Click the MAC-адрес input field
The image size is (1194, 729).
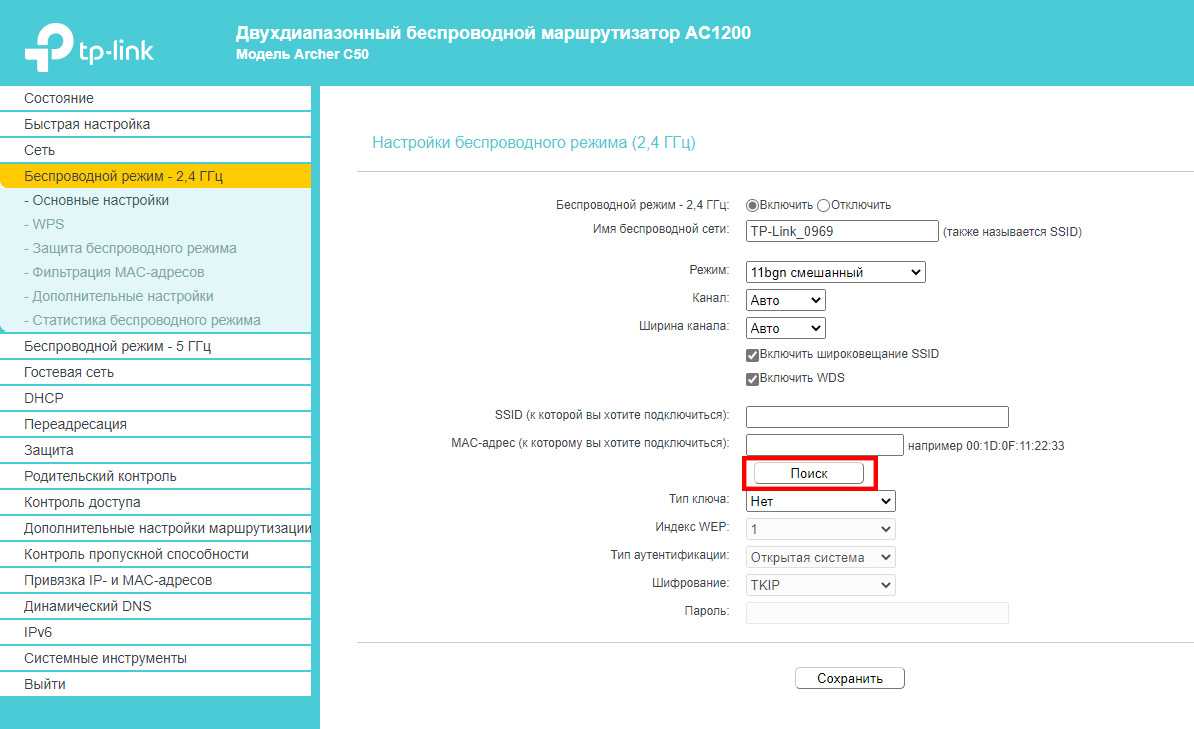[824, 445]
